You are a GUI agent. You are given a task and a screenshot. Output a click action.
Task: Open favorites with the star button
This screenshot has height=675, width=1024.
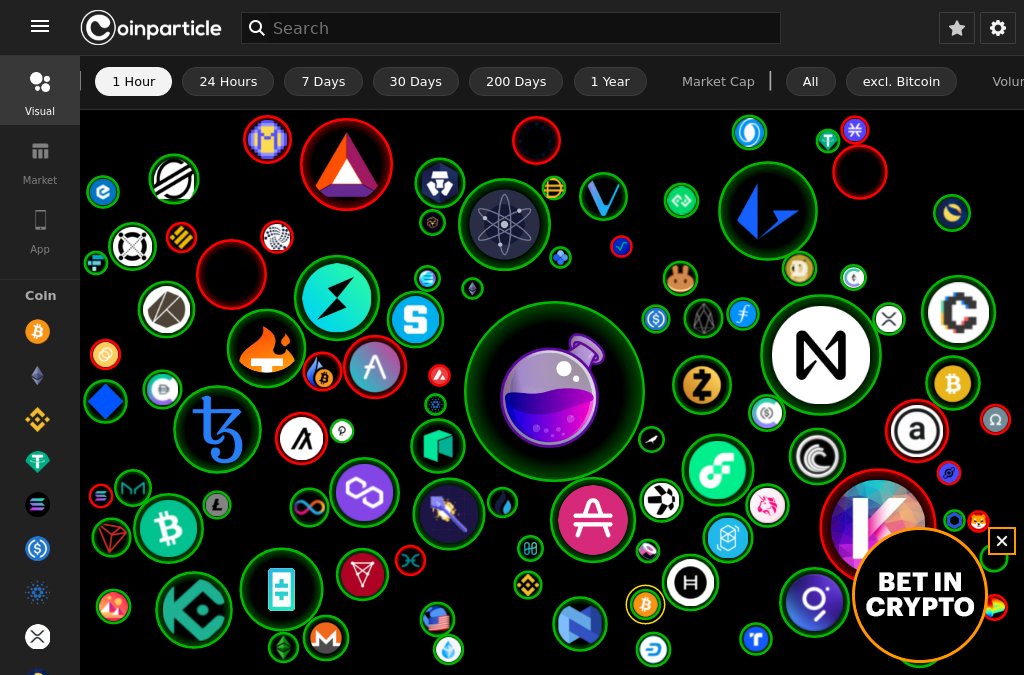[x=957, y=28]
